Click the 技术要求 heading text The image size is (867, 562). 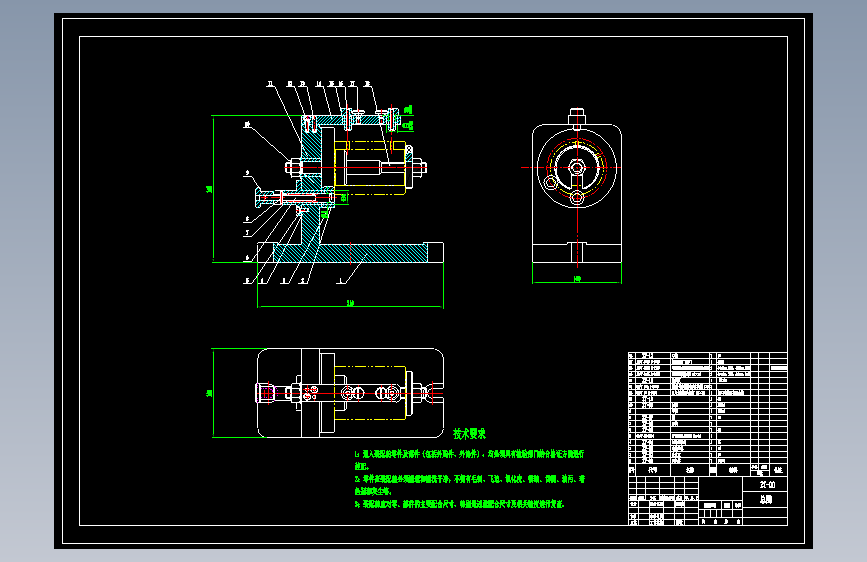coord(469,434)
